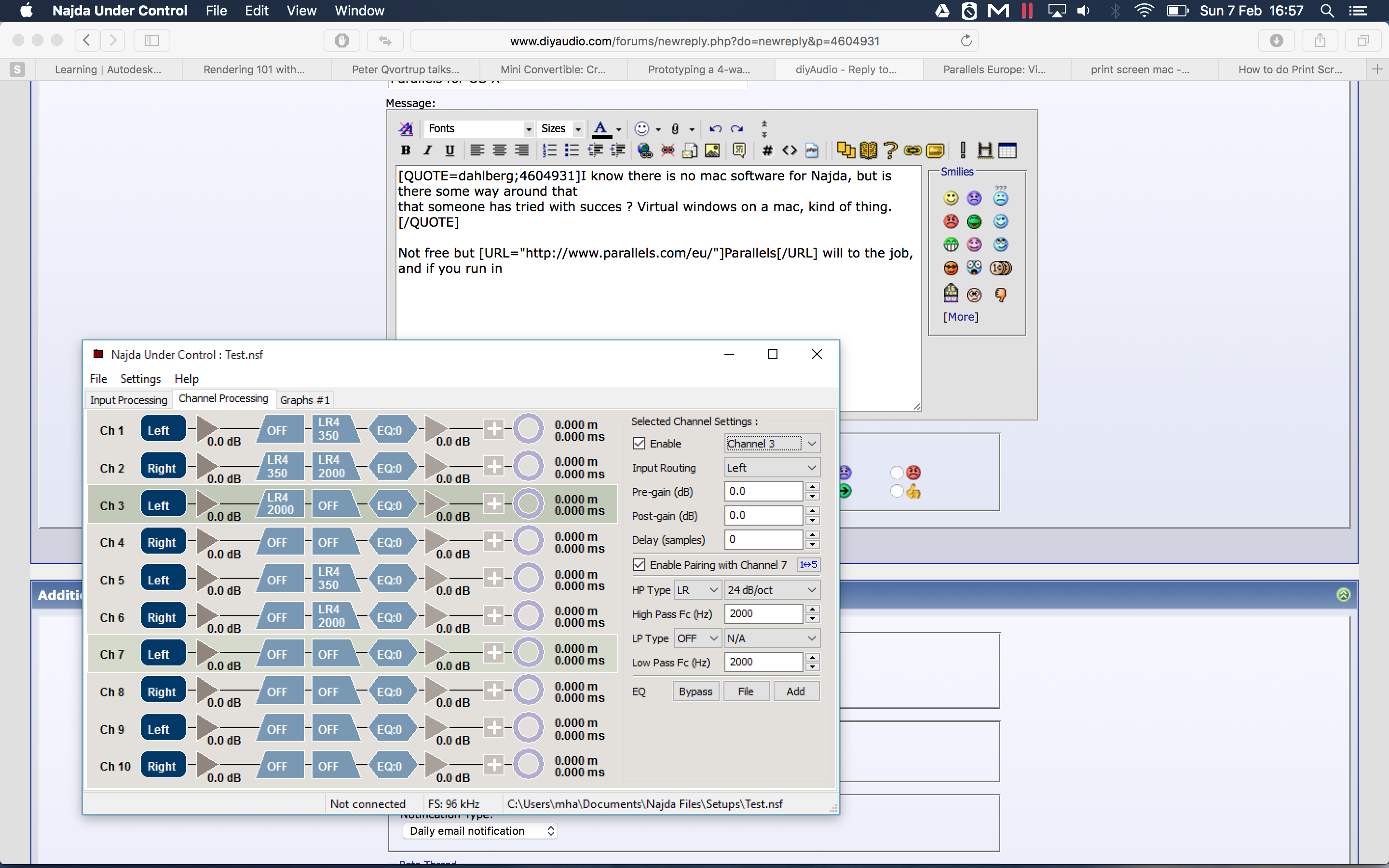Click the [More] smilies link
The image size is (1389, 868).
tap(961, 317)
